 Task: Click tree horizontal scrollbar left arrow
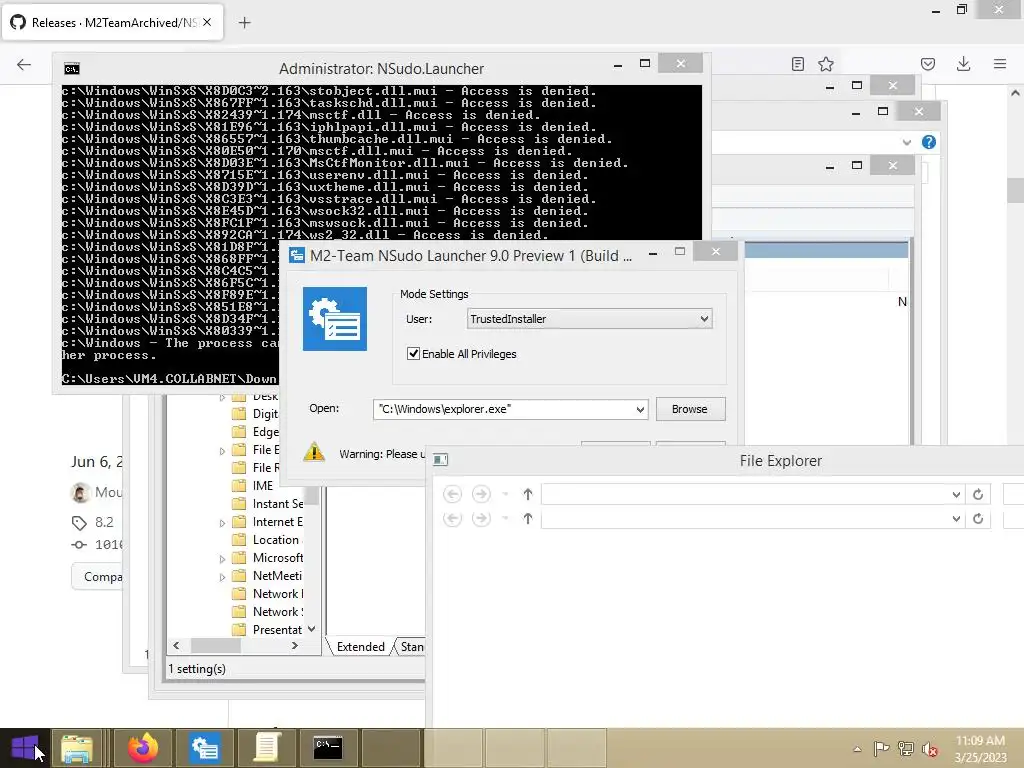[176, 646]
